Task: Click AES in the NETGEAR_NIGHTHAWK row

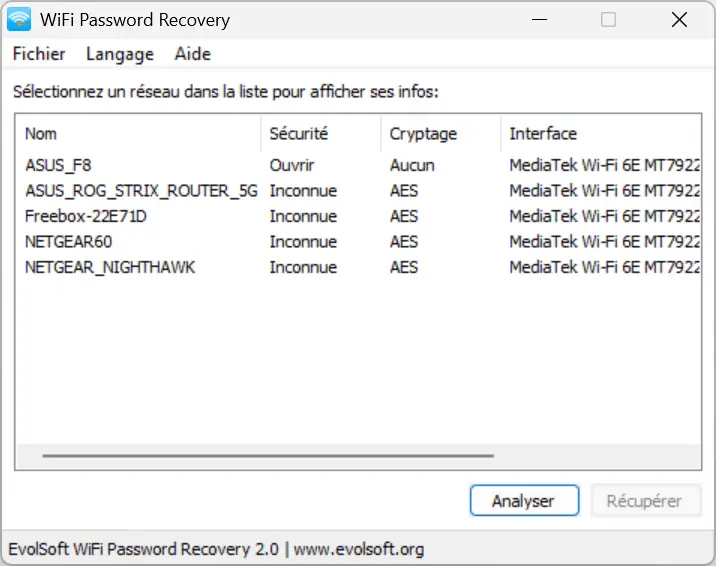Action: (x=404, y=267)
